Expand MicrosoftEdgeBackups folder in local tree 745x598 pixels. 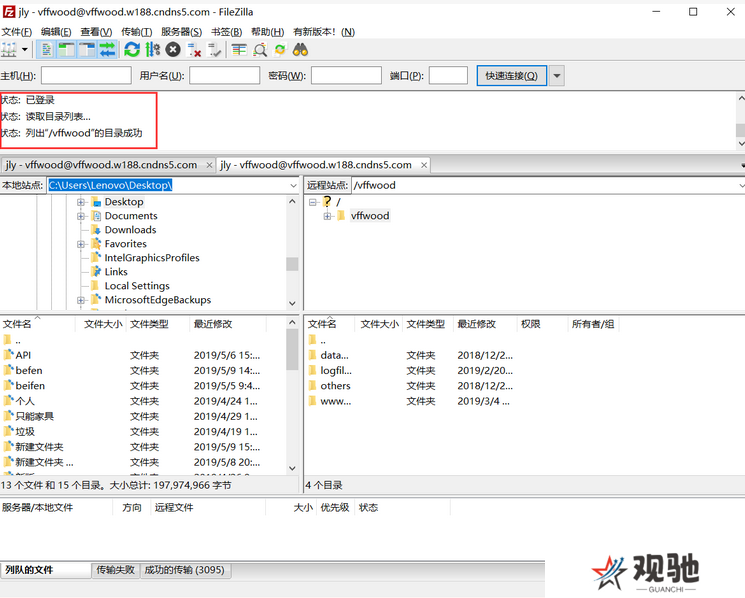tap(81, 300)
